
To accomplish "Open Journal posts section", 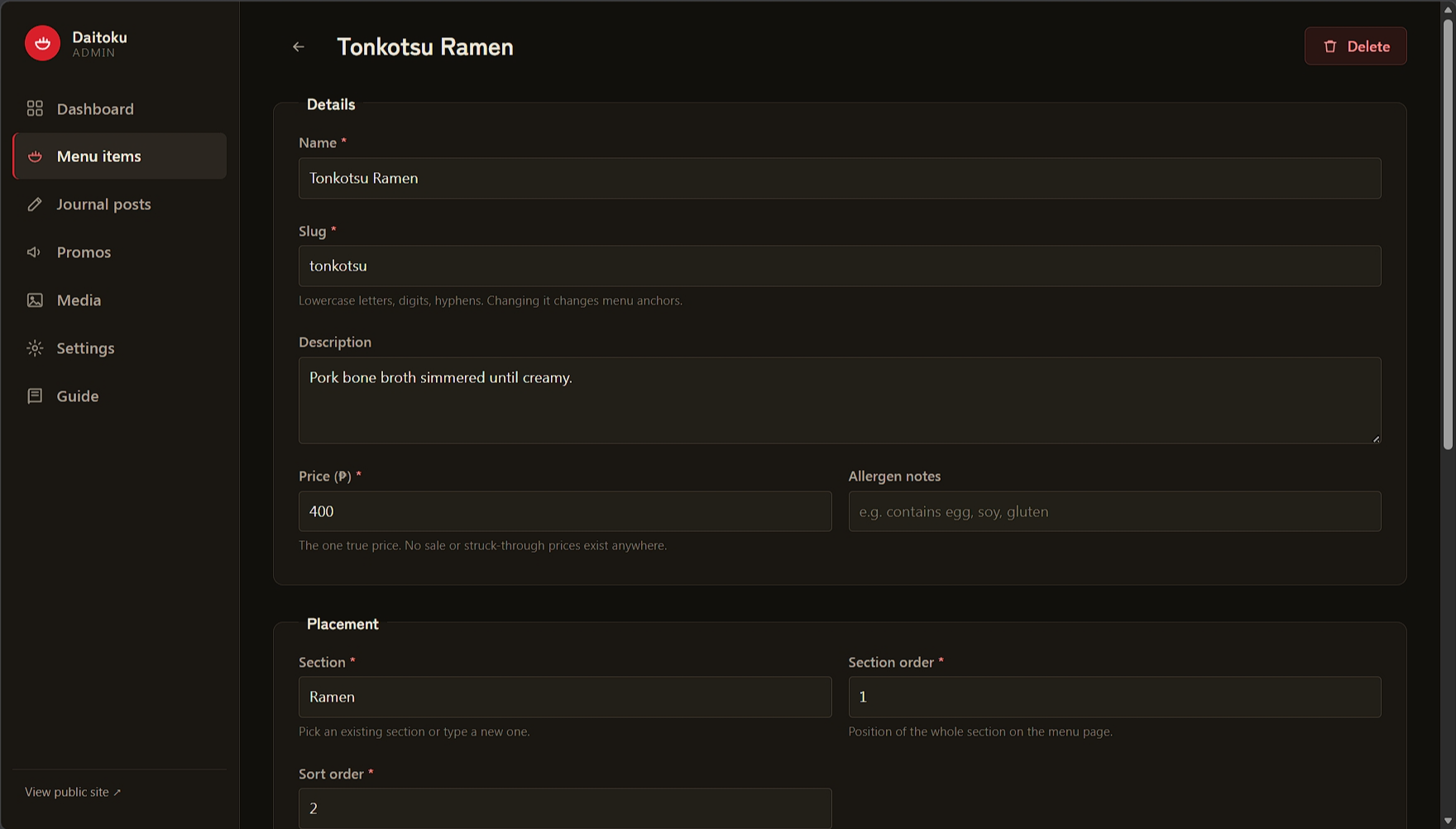I will (x=120, y=204).
